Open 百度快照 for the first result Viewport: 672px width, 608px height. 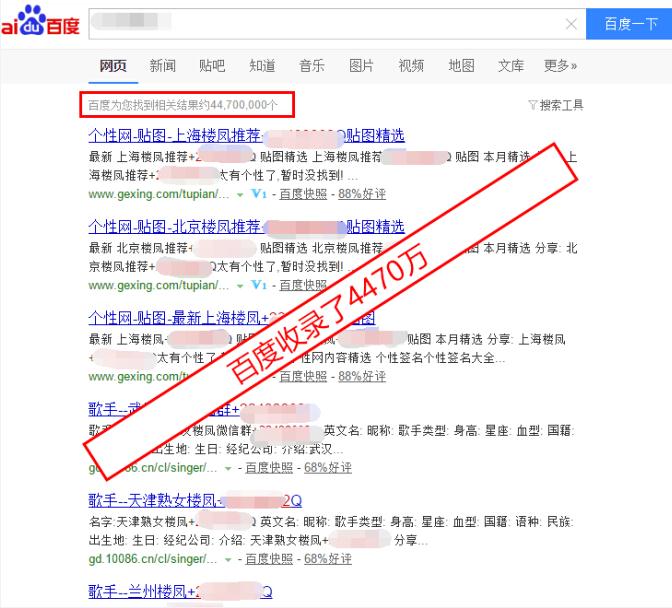coord(303,194)
